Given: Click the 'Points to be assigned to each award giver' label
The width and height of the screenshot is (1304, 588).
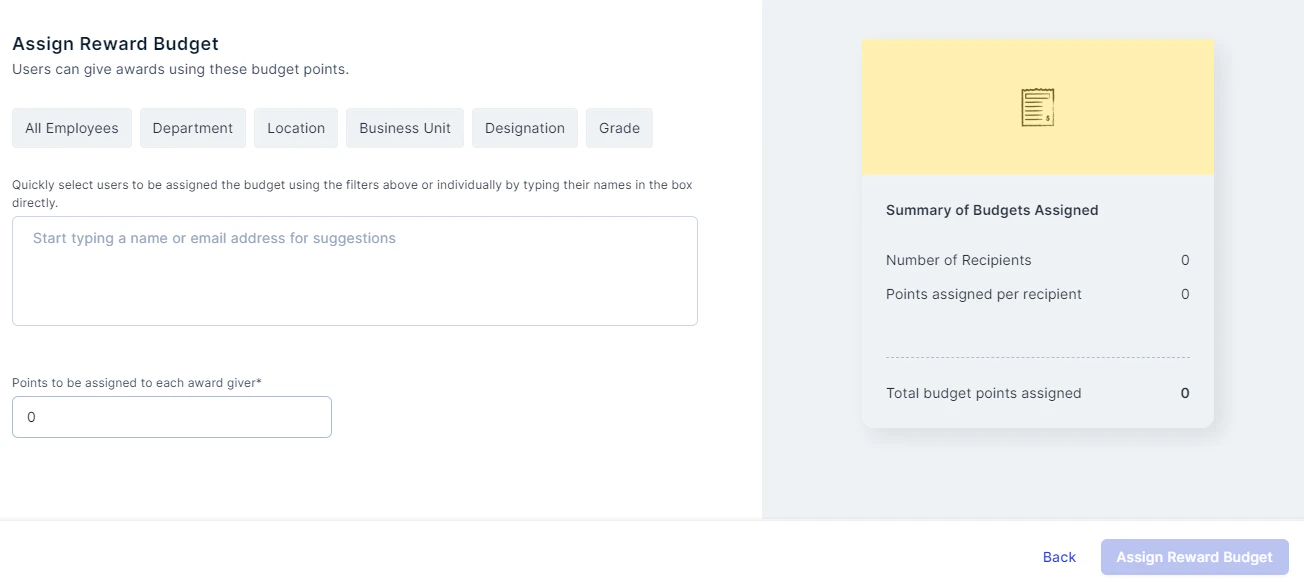Looking at the screenshot, I should coord(137,382).
